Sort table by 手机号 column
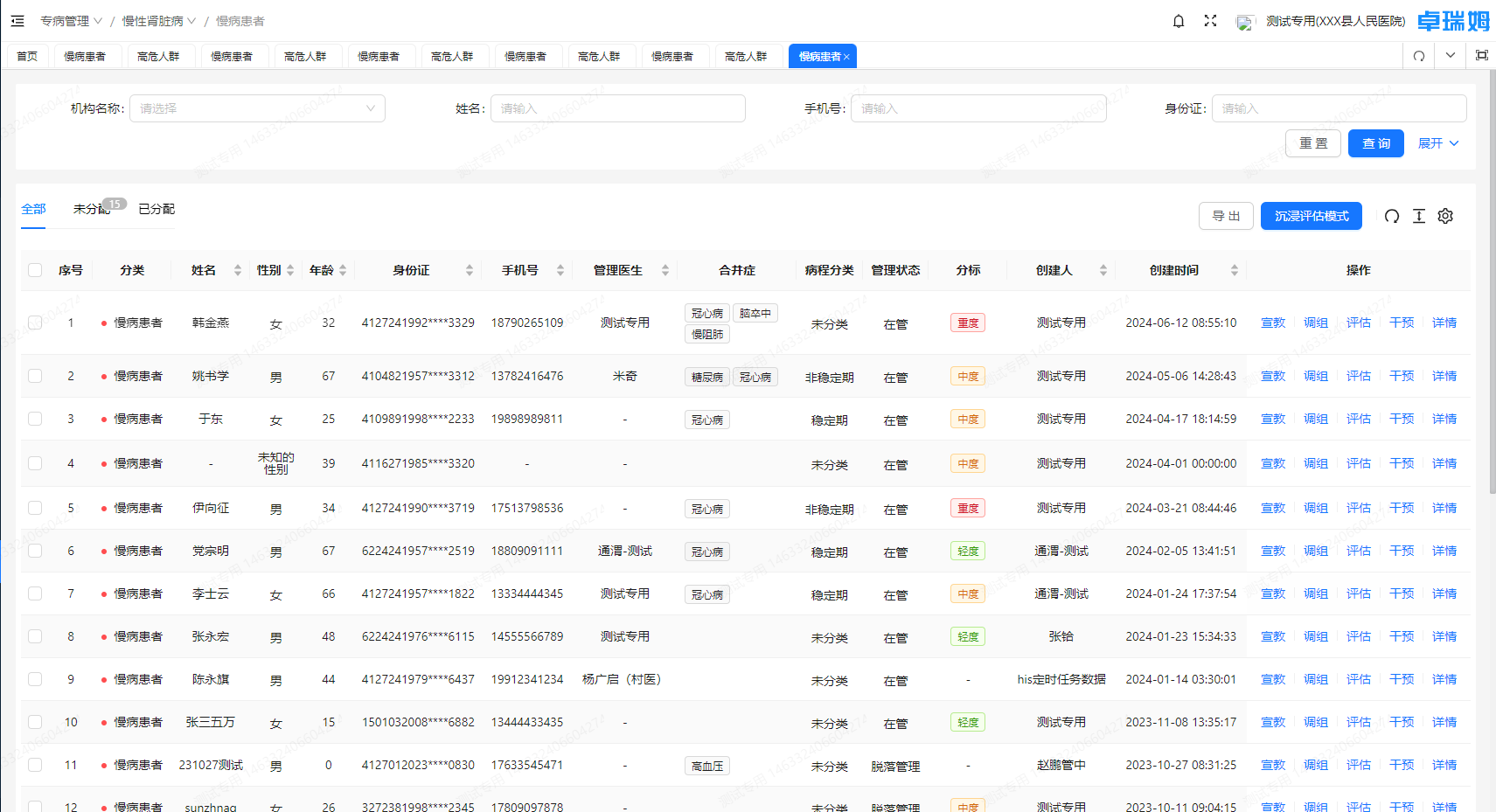1496x812 pixels. click(x=560, y=271)
